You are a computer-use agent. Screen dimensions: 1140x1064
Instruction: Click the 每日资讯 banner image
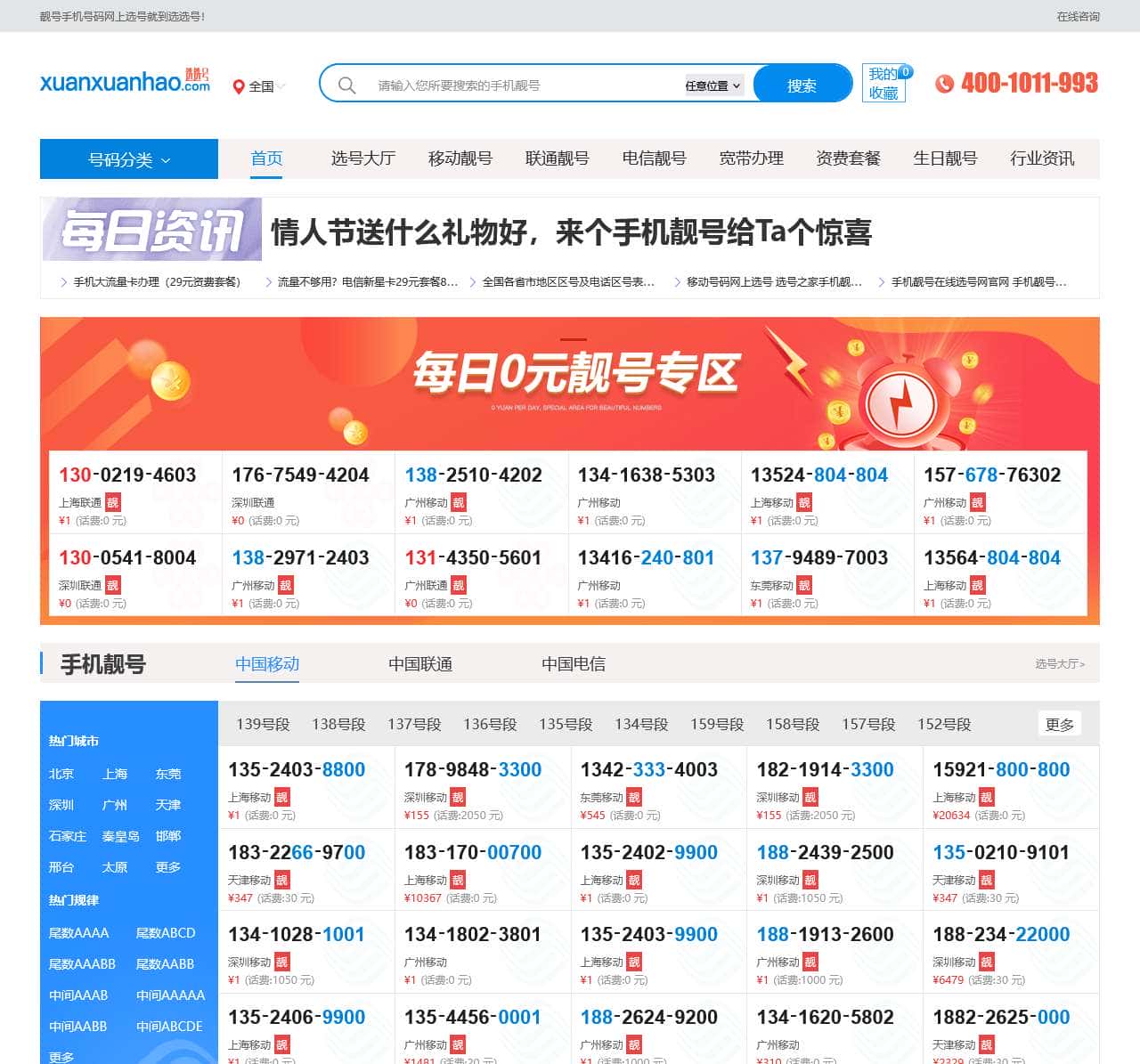click(151, 230)
